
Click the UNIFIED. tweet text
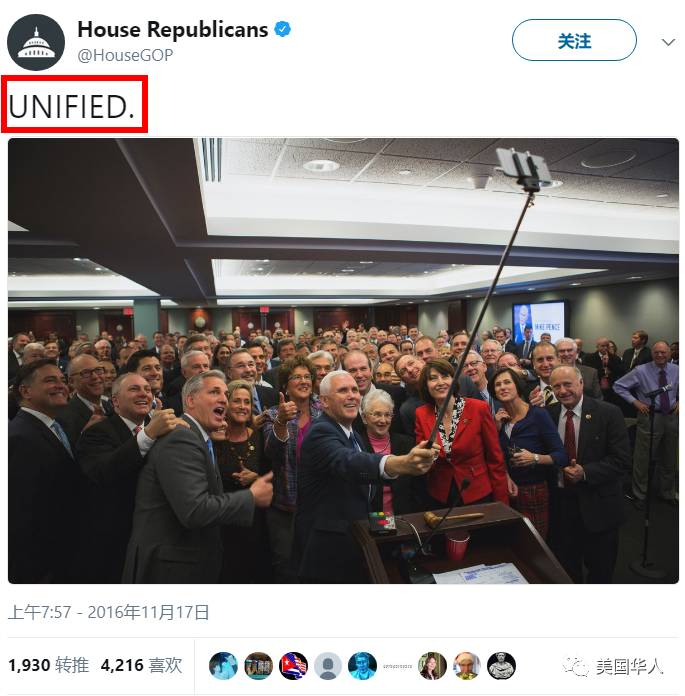point(71,107)
